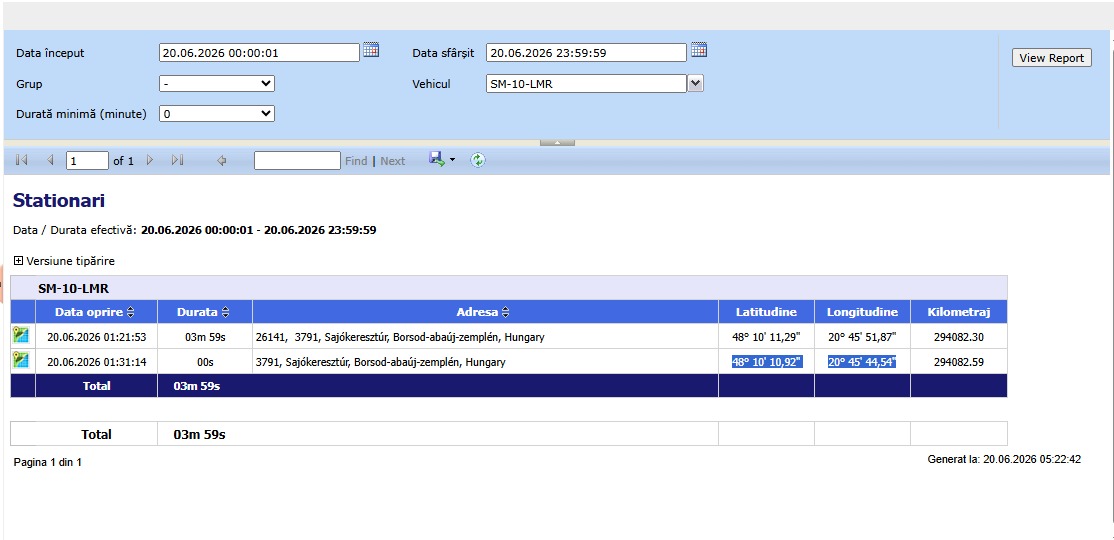Screen dimensions: 1114x540
Task: Click the current page number box
Action: [87, 161]
